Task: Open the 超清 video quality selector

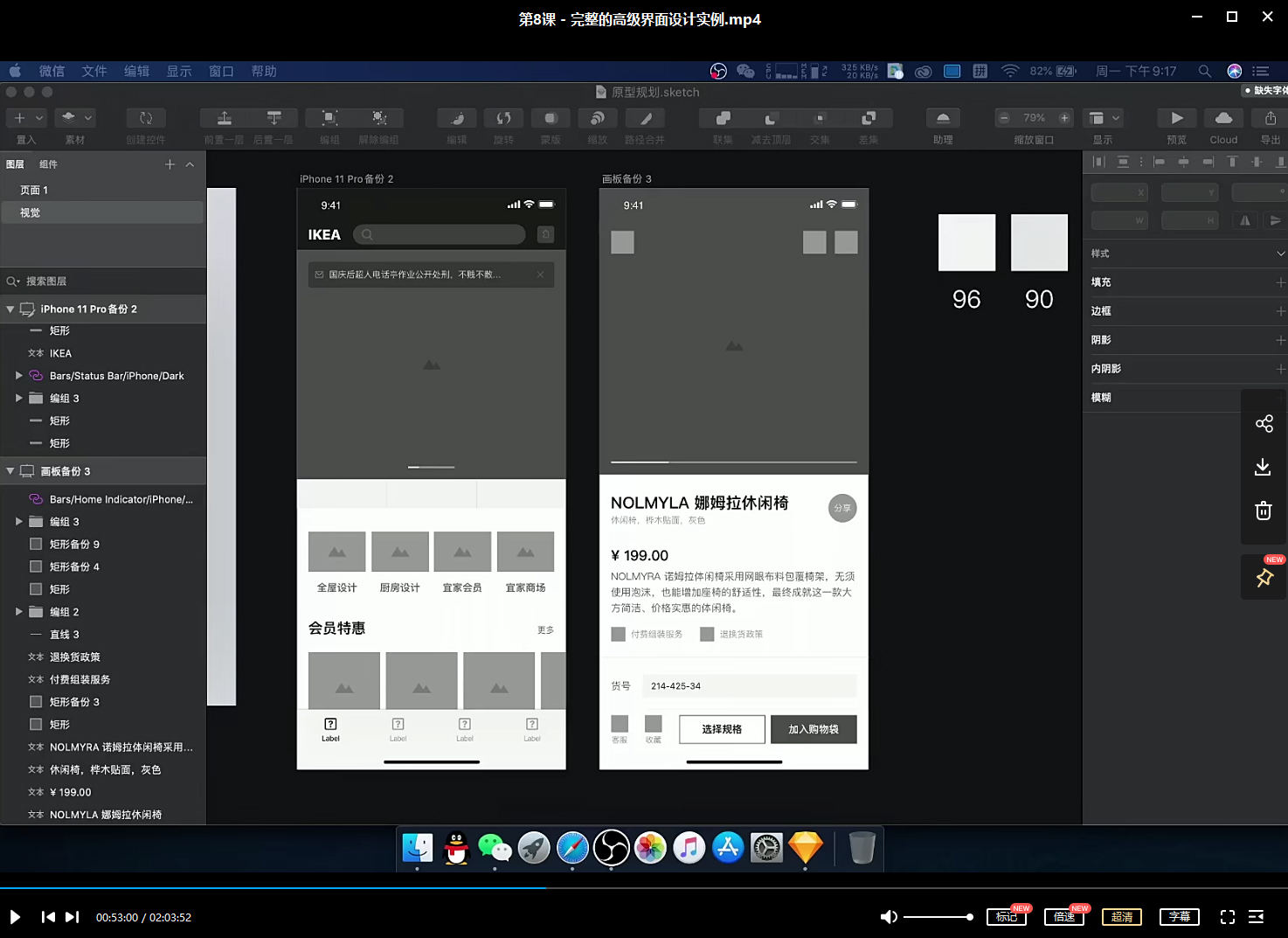Action: tap(1122, 917)
